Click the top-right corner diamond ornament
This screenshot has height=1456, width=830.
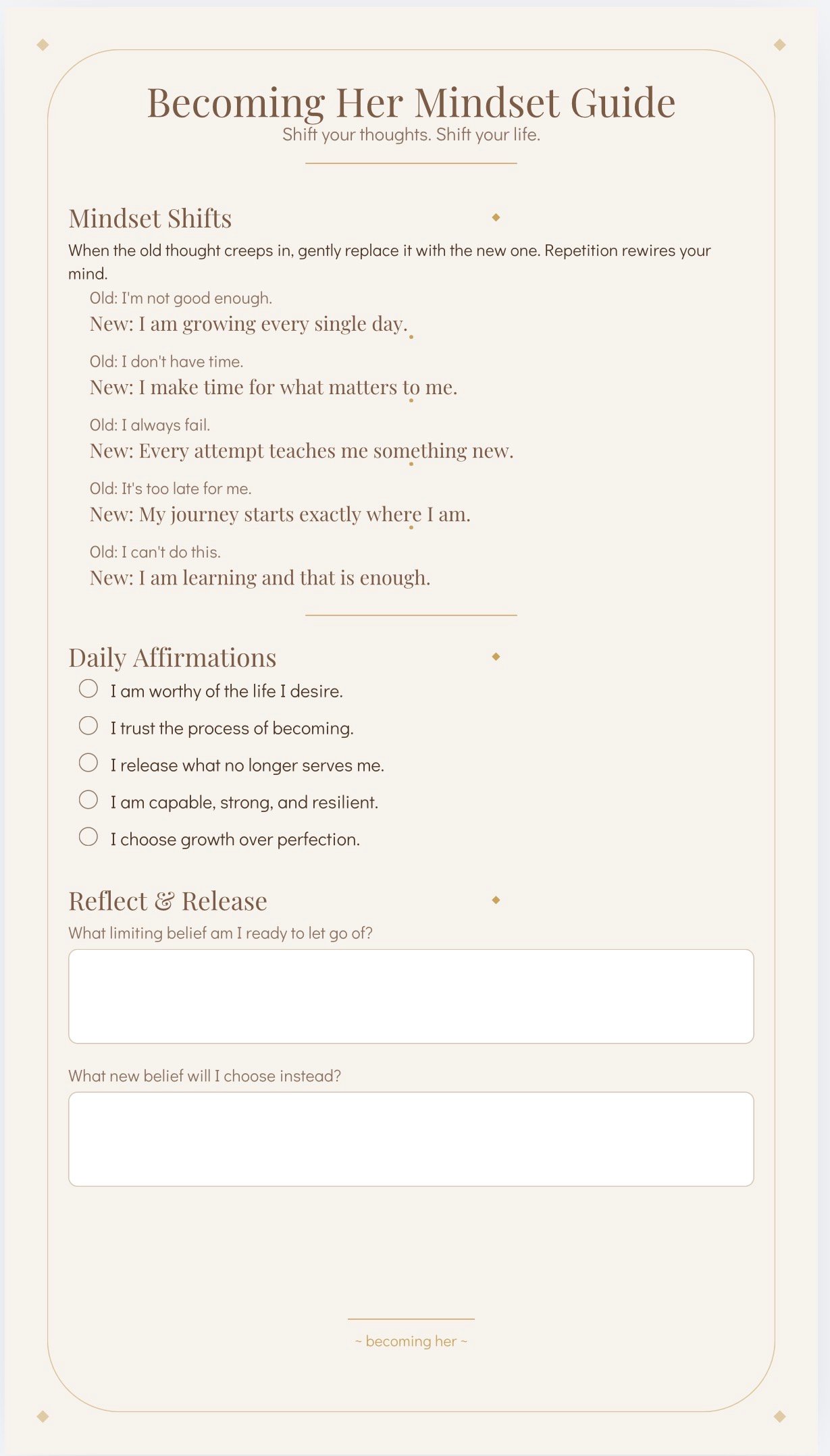779,45
